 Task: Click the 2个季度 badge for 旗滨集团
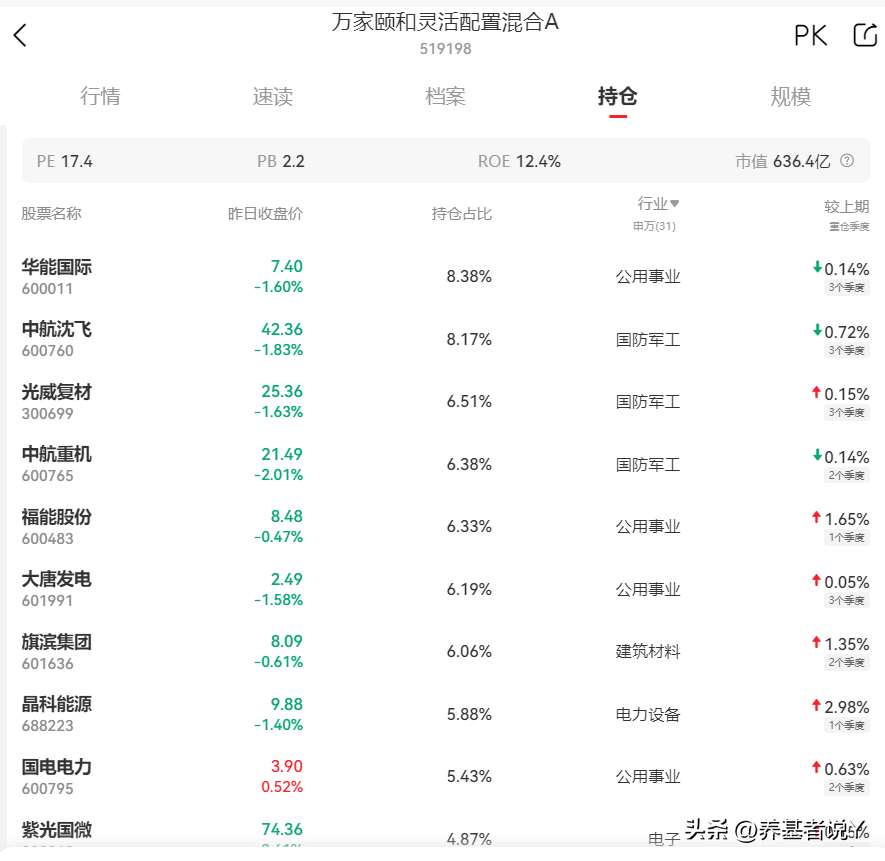pos(847,662)
